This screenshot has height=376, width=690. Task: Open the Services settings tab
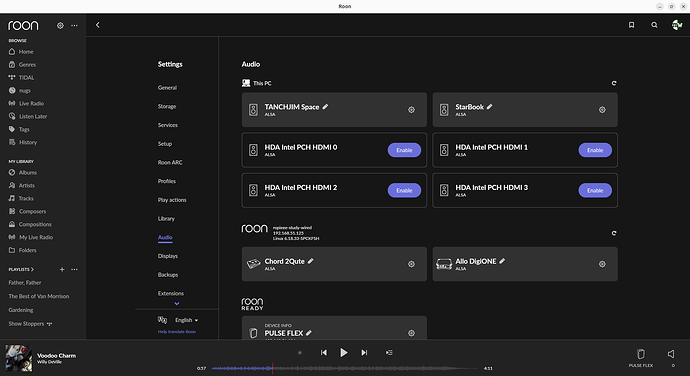(x=168, y=125)
